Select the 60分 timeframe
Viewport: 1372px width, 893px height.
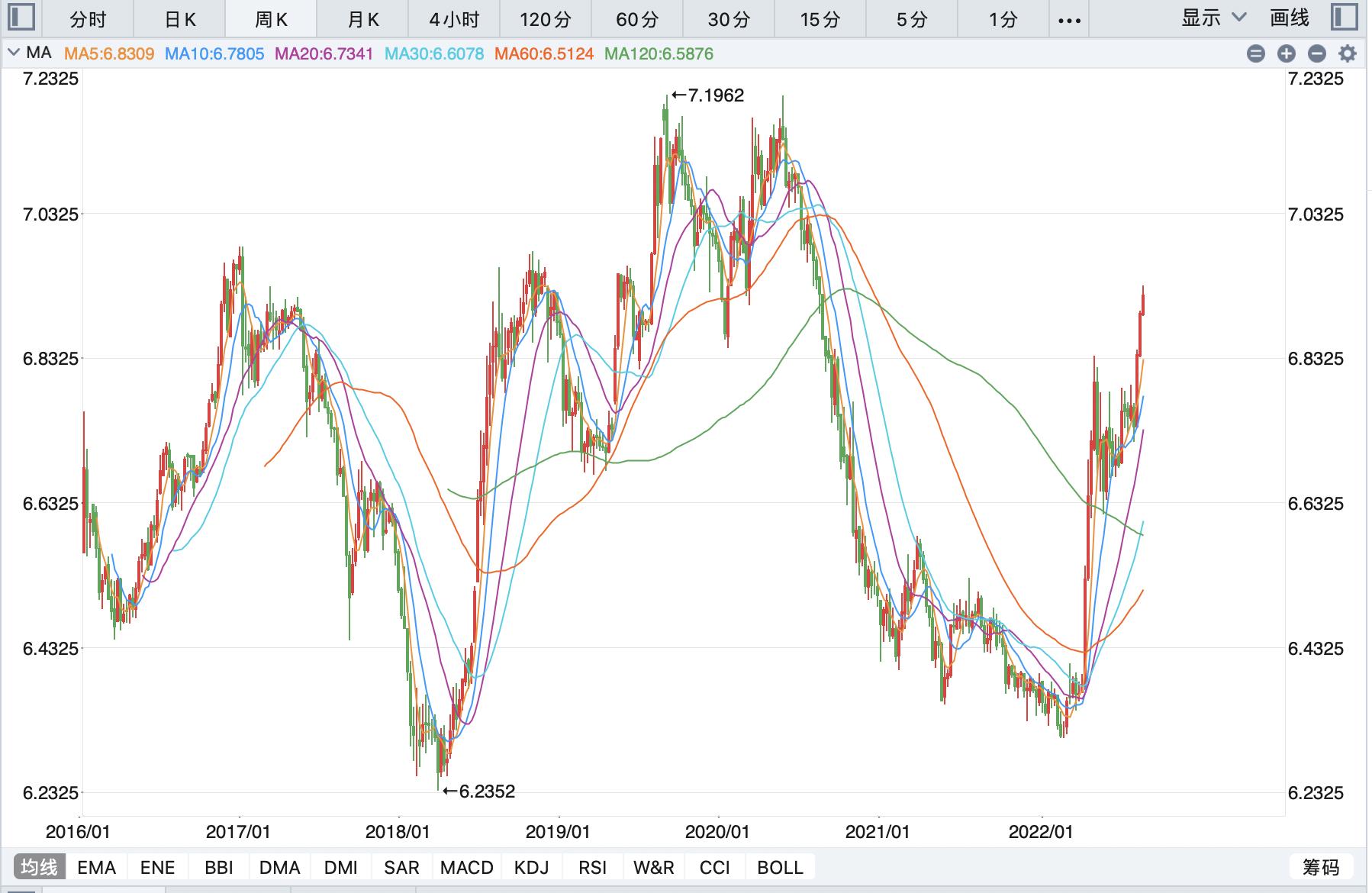[x=637, y=19]
